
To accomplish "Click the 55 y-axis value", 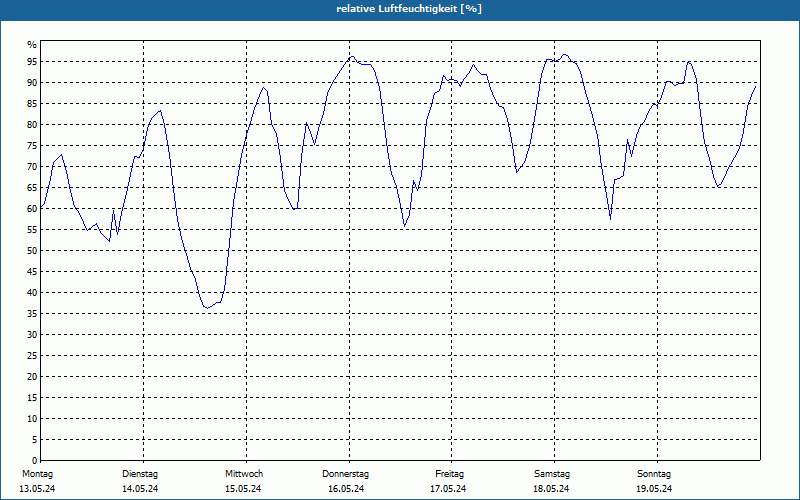I will [32, 230].
